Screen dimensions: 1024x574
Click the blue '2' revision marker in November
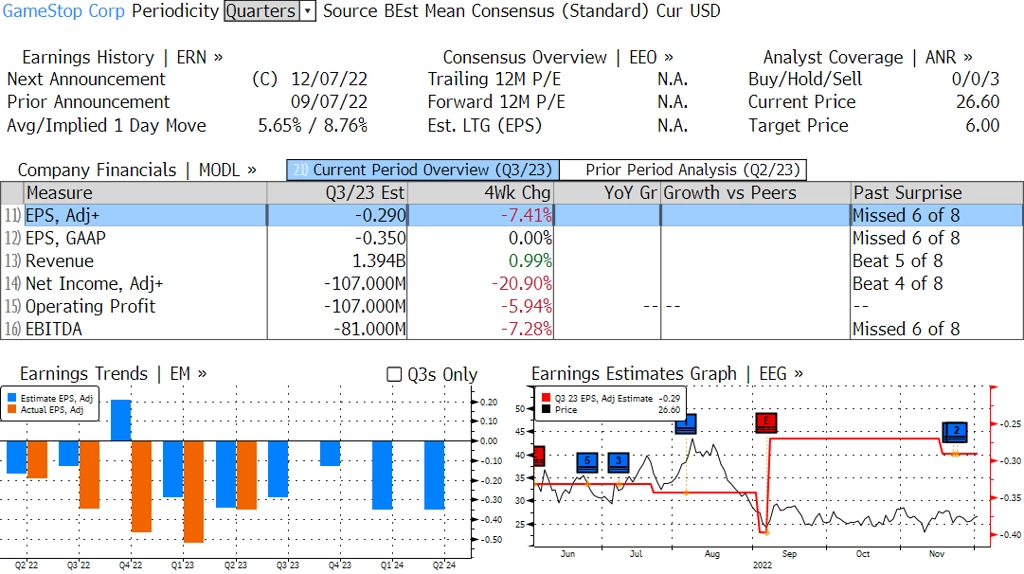(955, 431)
